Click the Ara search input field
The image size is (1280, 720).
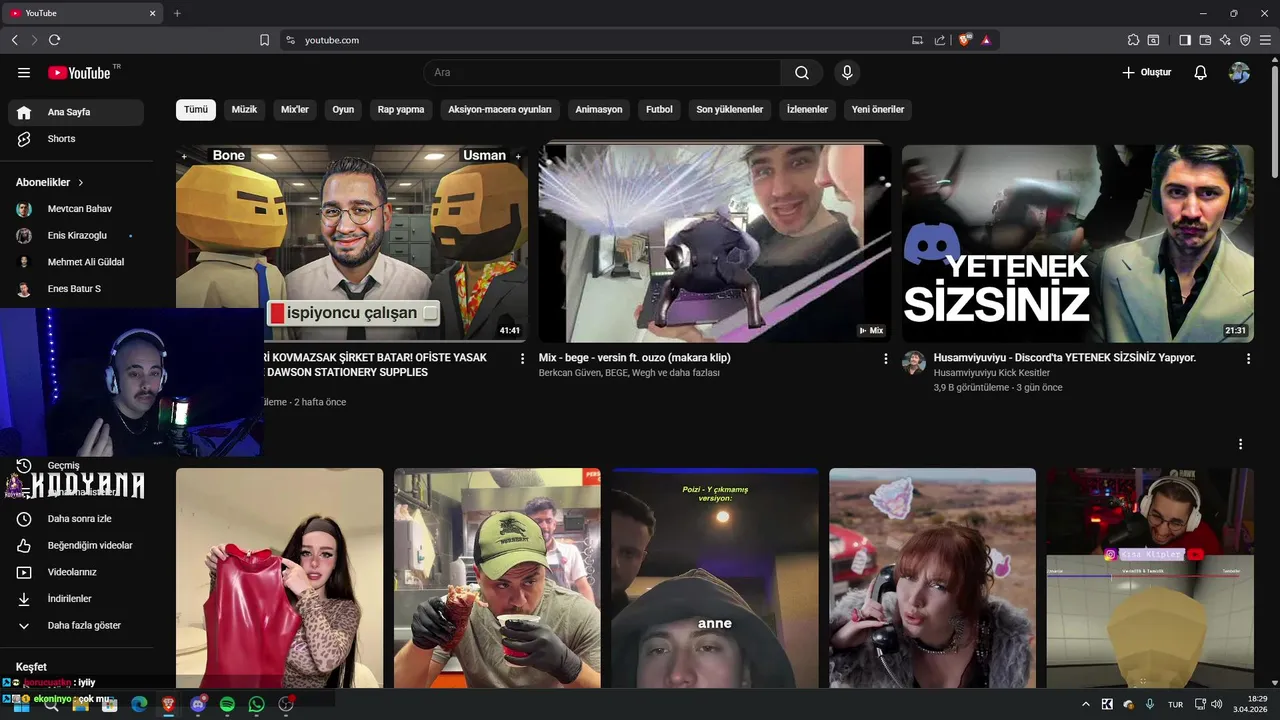(x=603, y=73)
